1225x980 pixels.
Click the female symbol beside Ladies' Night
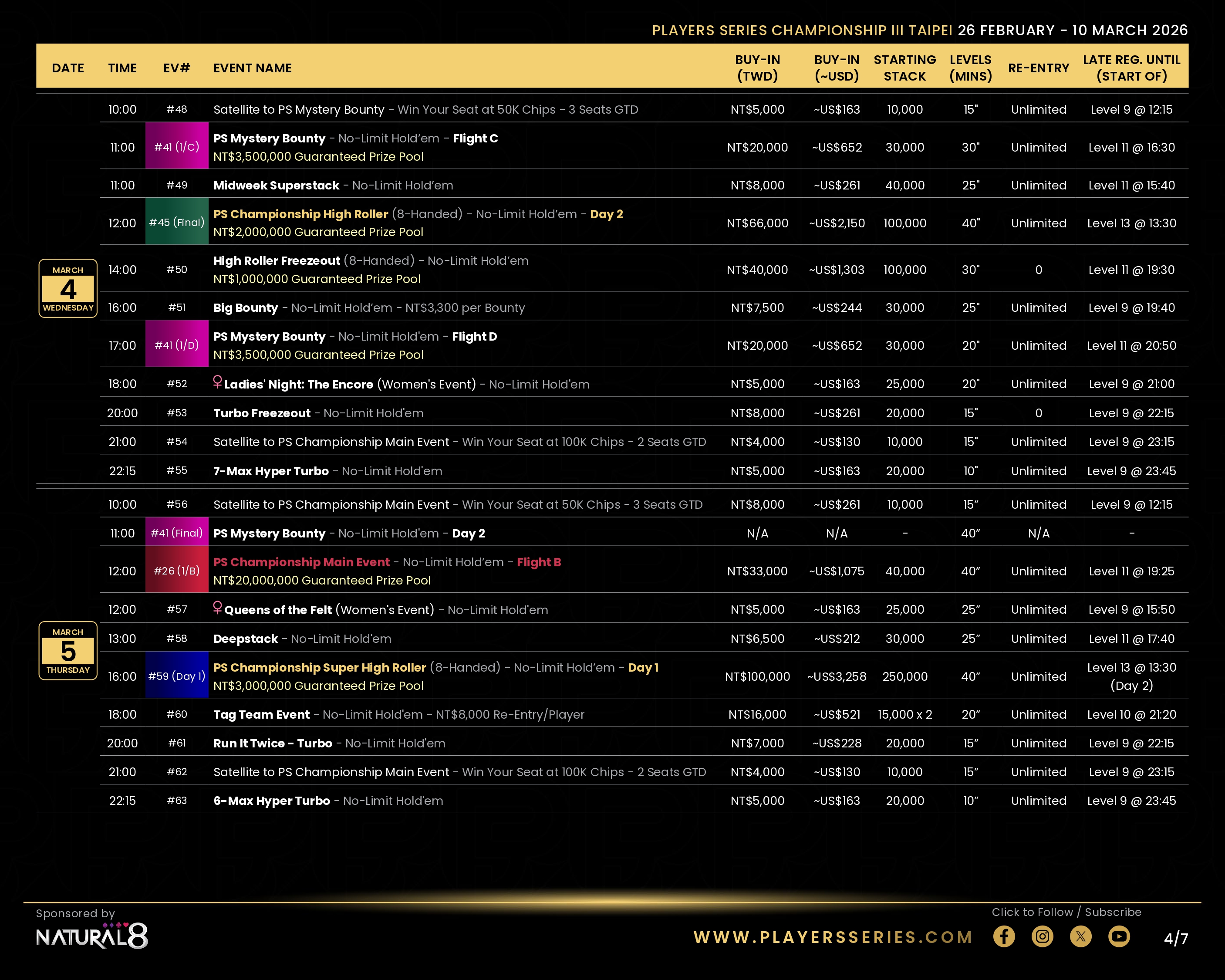pos(217,382)
